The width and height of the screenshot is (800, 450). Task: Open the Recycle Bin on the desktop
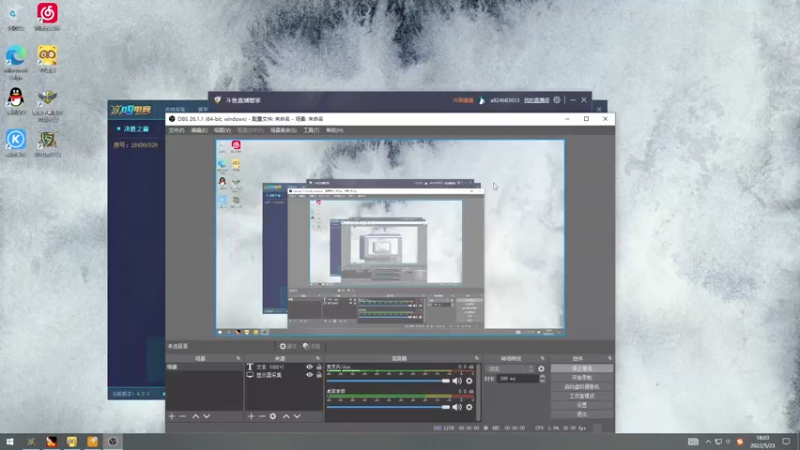click(16, 17)
